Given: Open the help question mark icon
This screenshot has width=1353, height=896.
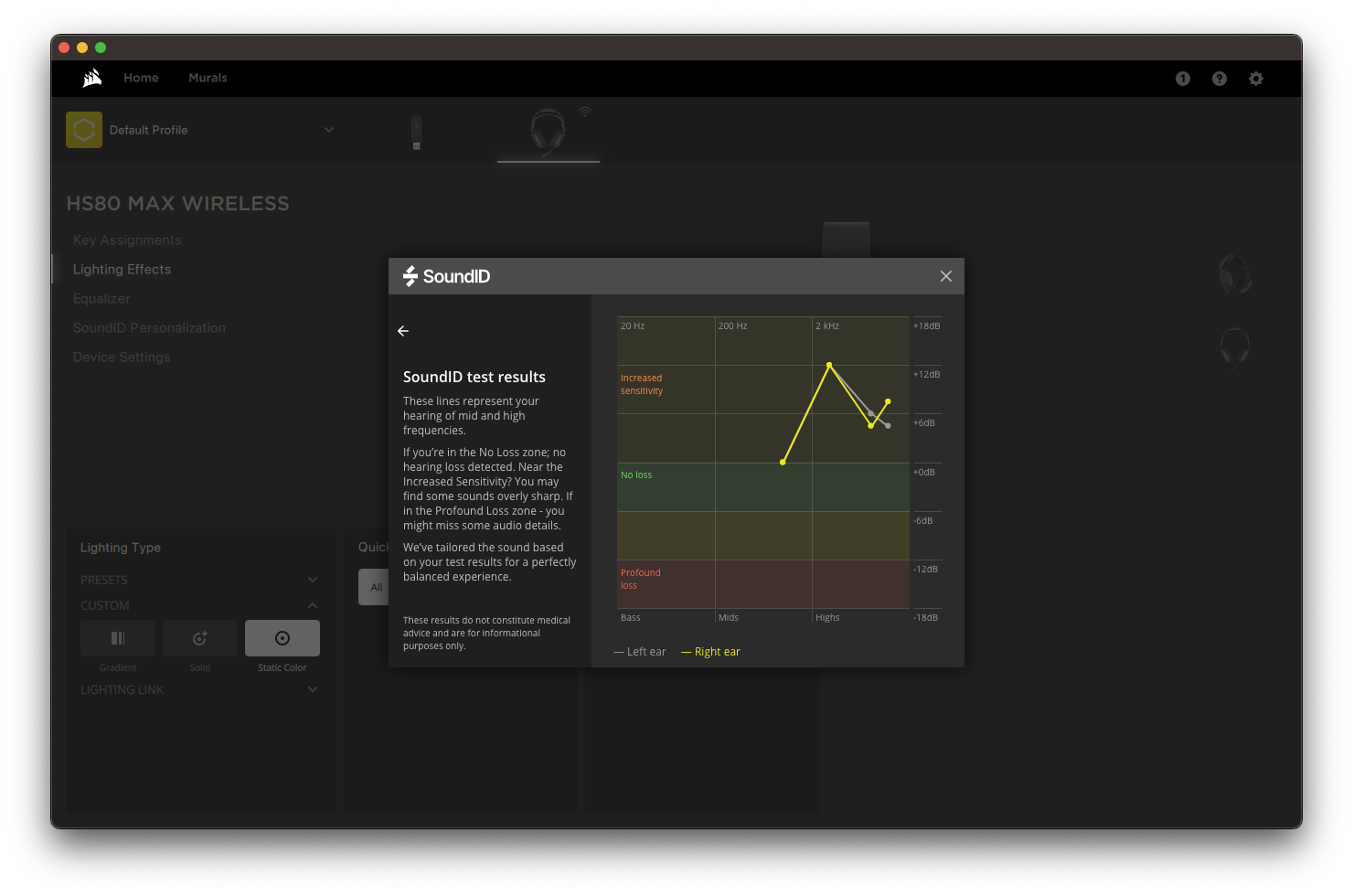Looking at the screenshot, I should [x=1220, y=79].
